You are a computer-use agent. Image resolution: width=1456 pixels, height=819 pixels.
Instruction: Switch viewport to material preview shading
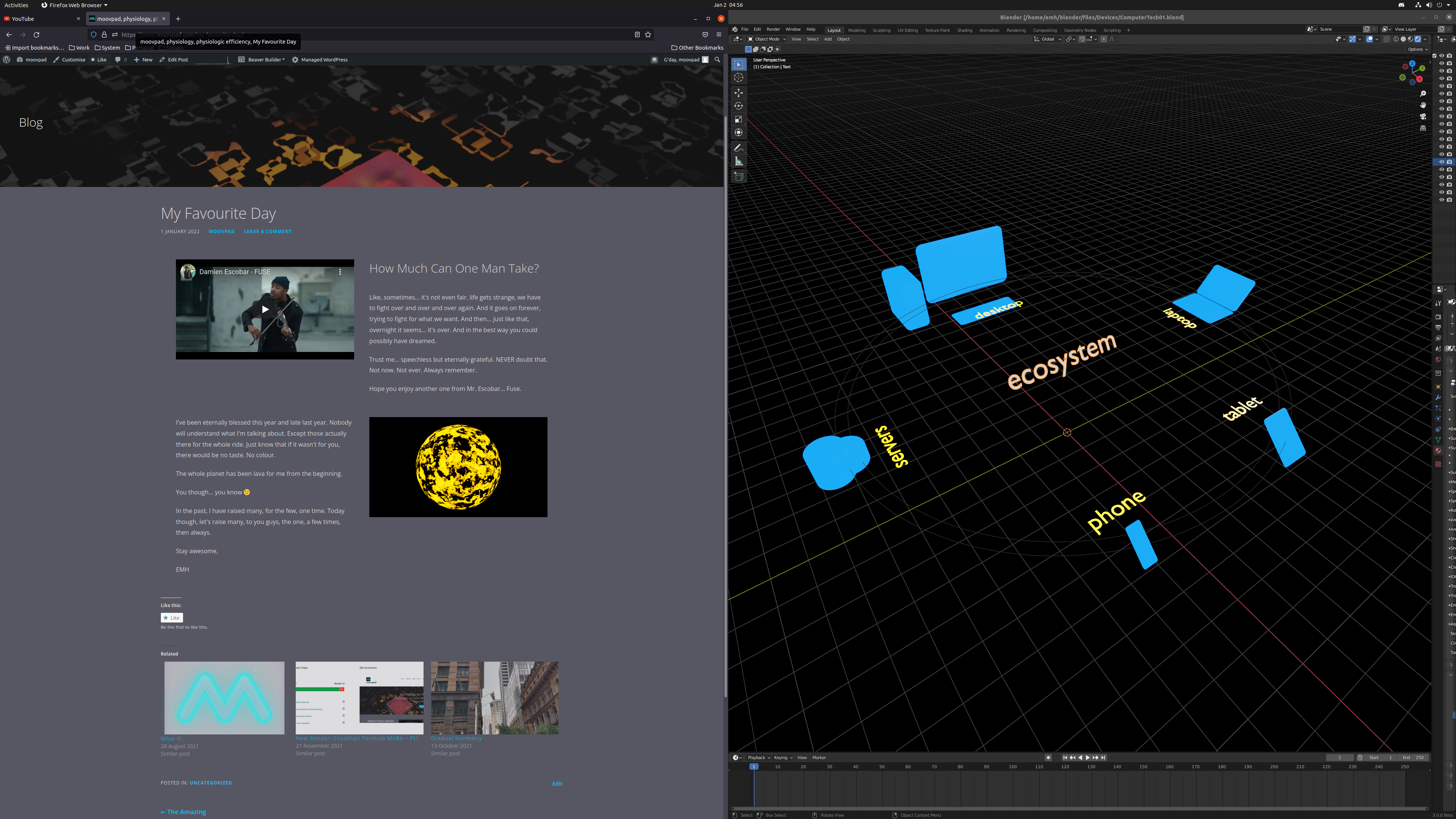coord(1410,39)
